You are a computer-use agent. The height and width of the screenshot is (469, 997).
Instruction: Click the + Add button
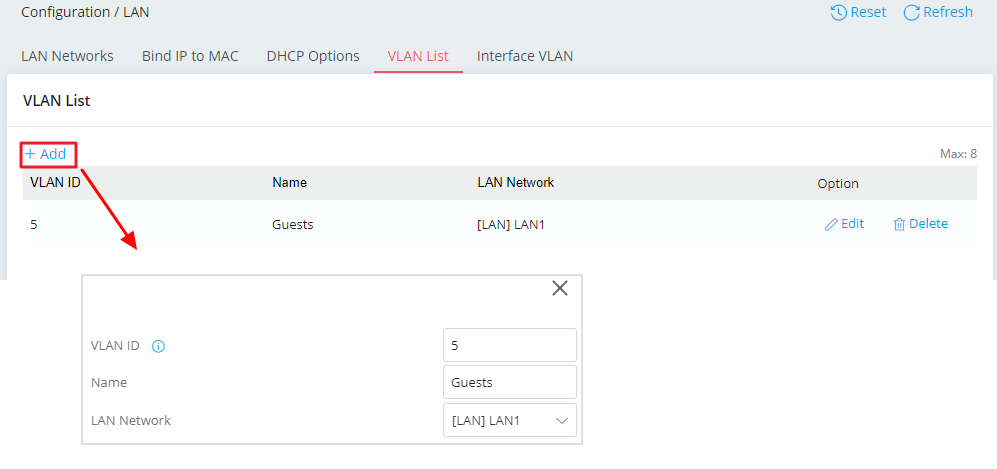[46, 154]
